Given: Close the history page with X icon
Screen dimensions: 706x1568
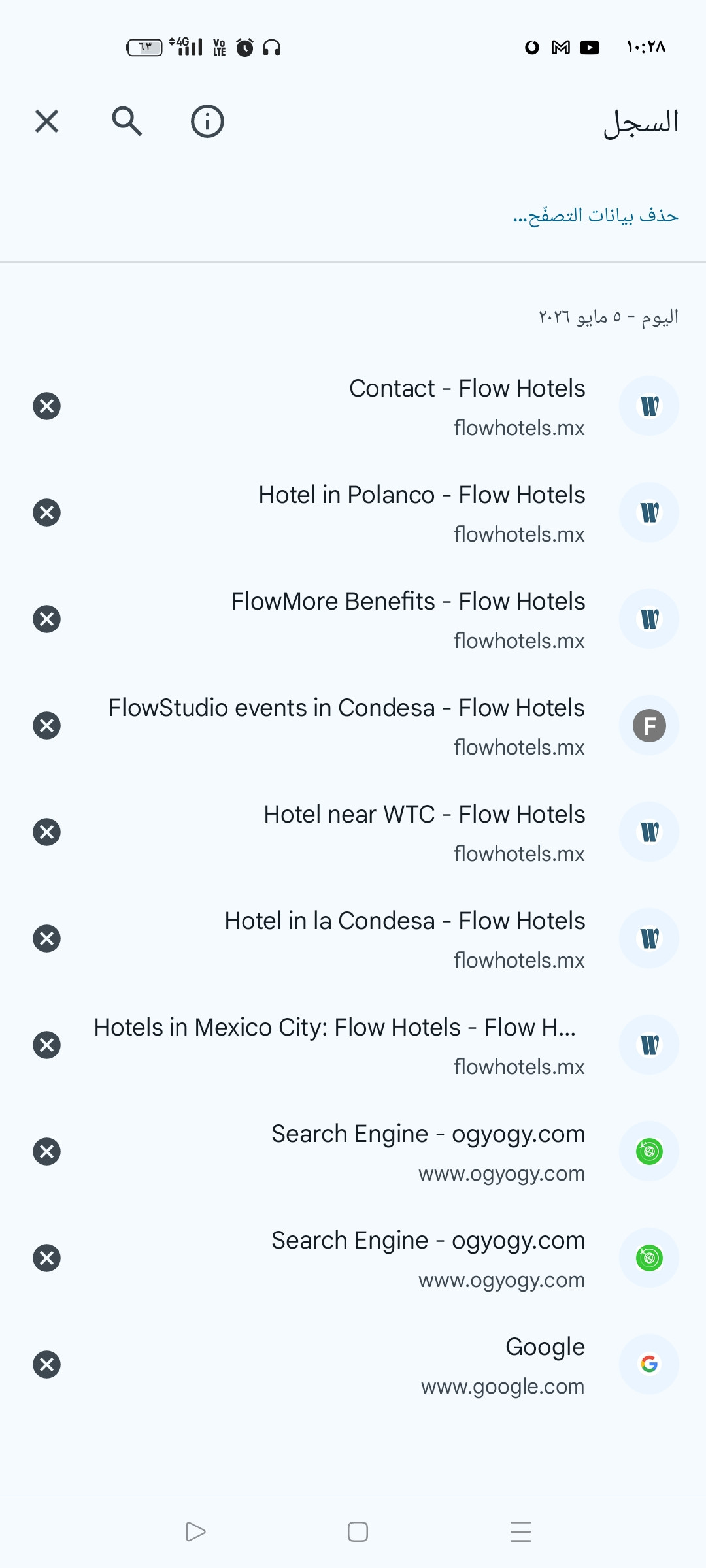Looking at the screenshot, I should click(46, 122).
